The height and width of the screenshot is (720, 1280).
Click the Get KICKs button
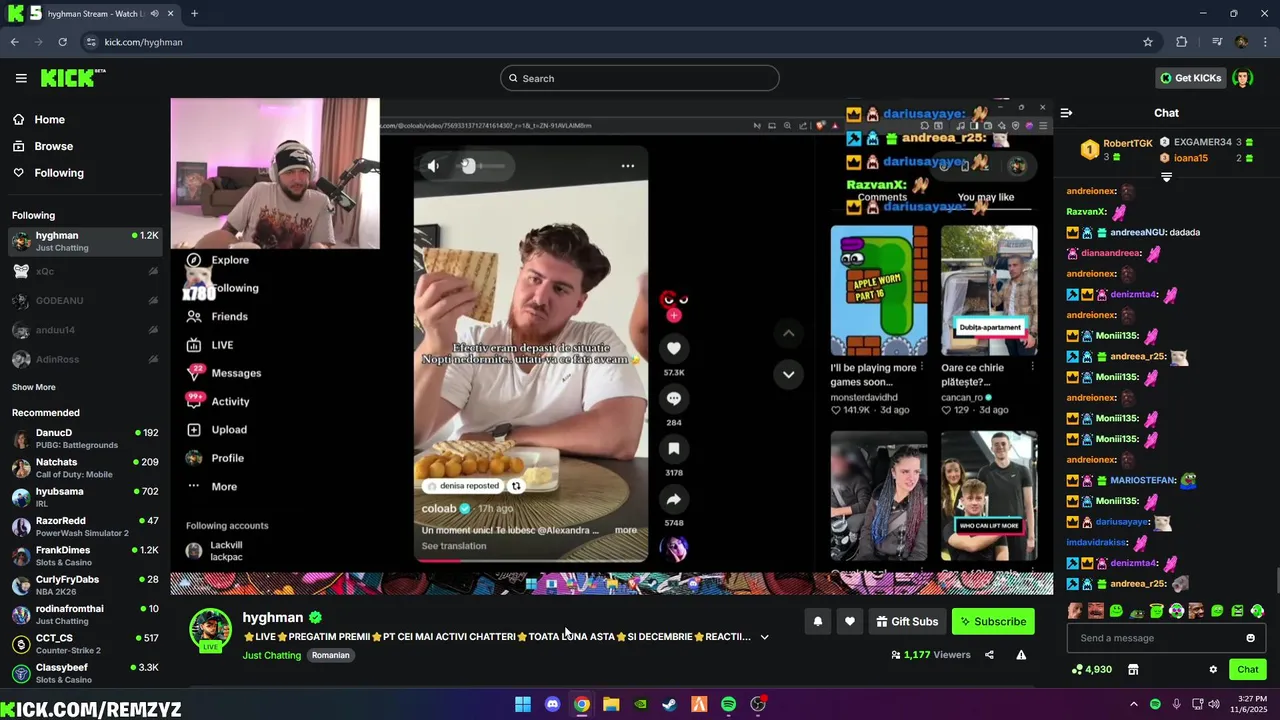point(1190,78)
